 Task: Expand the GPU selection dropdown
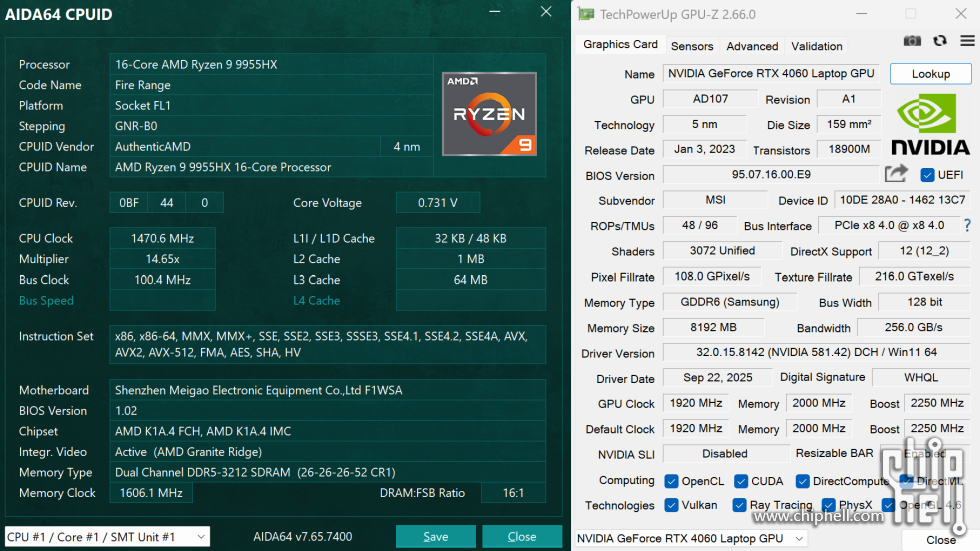tap(690, 539)
